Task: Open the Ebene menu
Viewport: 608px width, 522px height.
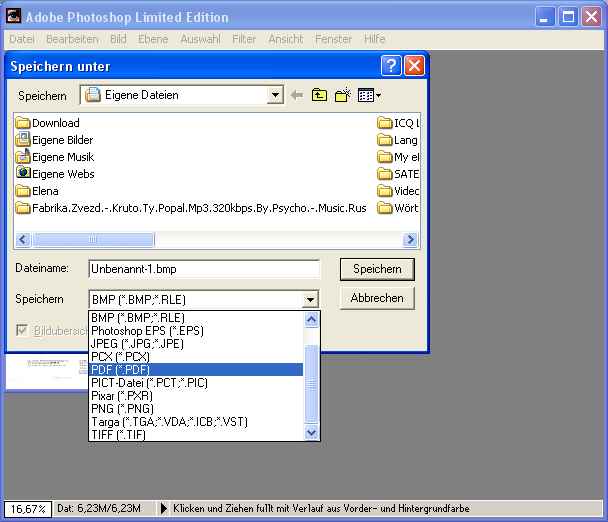Action: coord(153,39)
